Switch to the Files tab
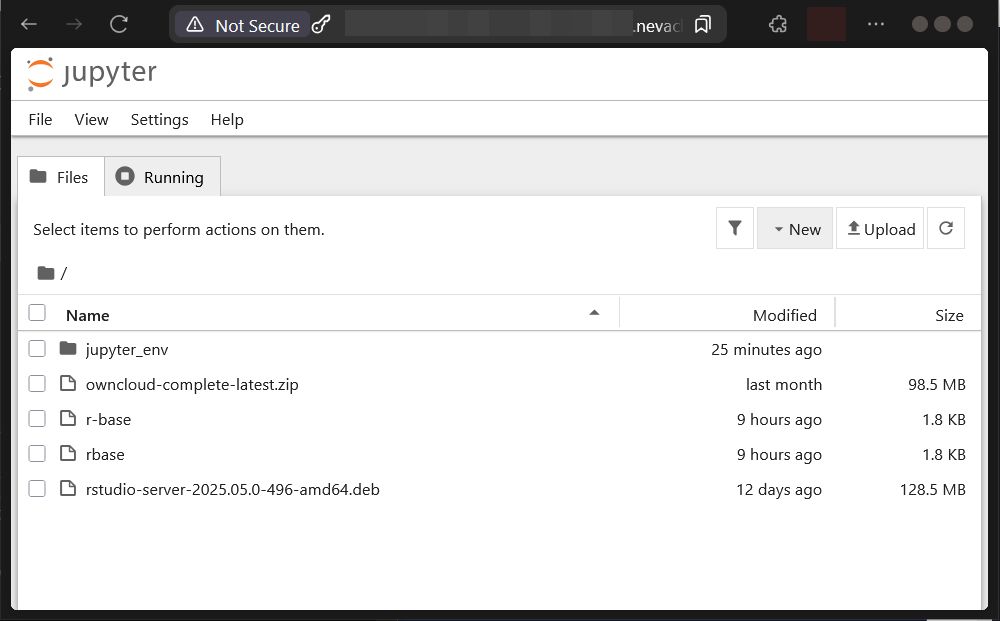 click(61, 177)
